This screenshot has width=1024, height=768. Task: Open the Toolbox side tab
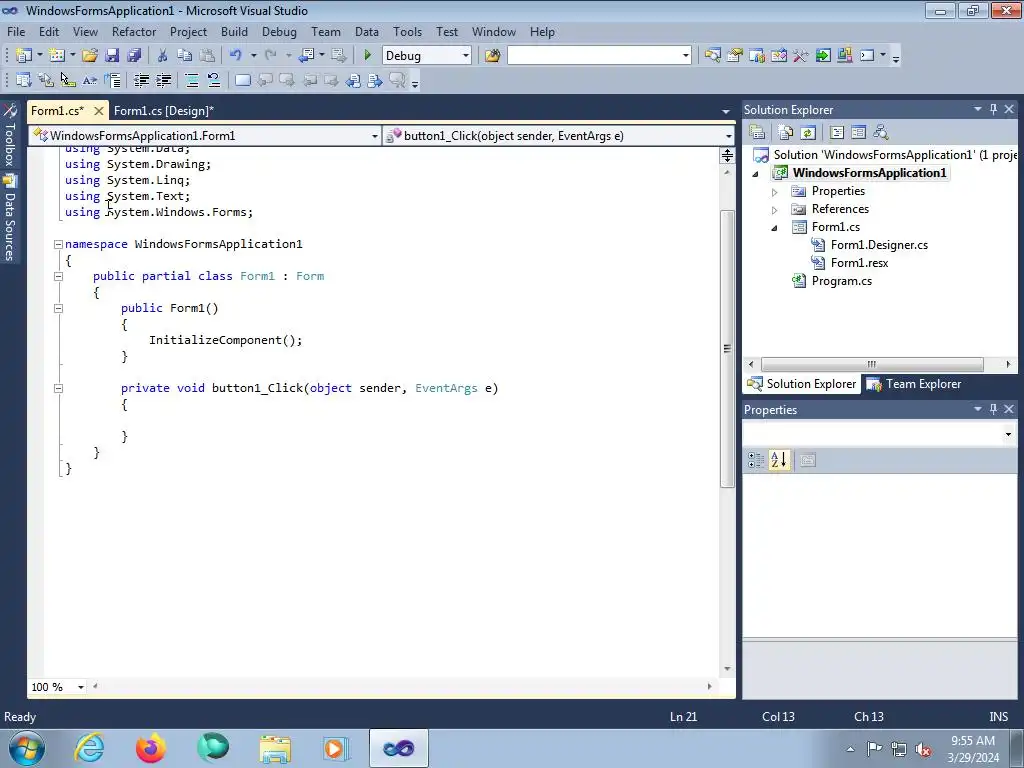coord(10,135)
